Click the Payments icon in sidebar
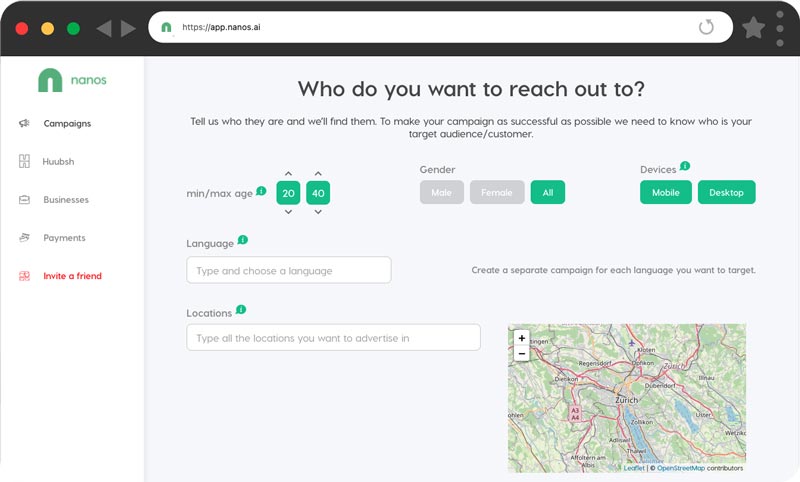800x482 pixels. [x=24, y=237]
